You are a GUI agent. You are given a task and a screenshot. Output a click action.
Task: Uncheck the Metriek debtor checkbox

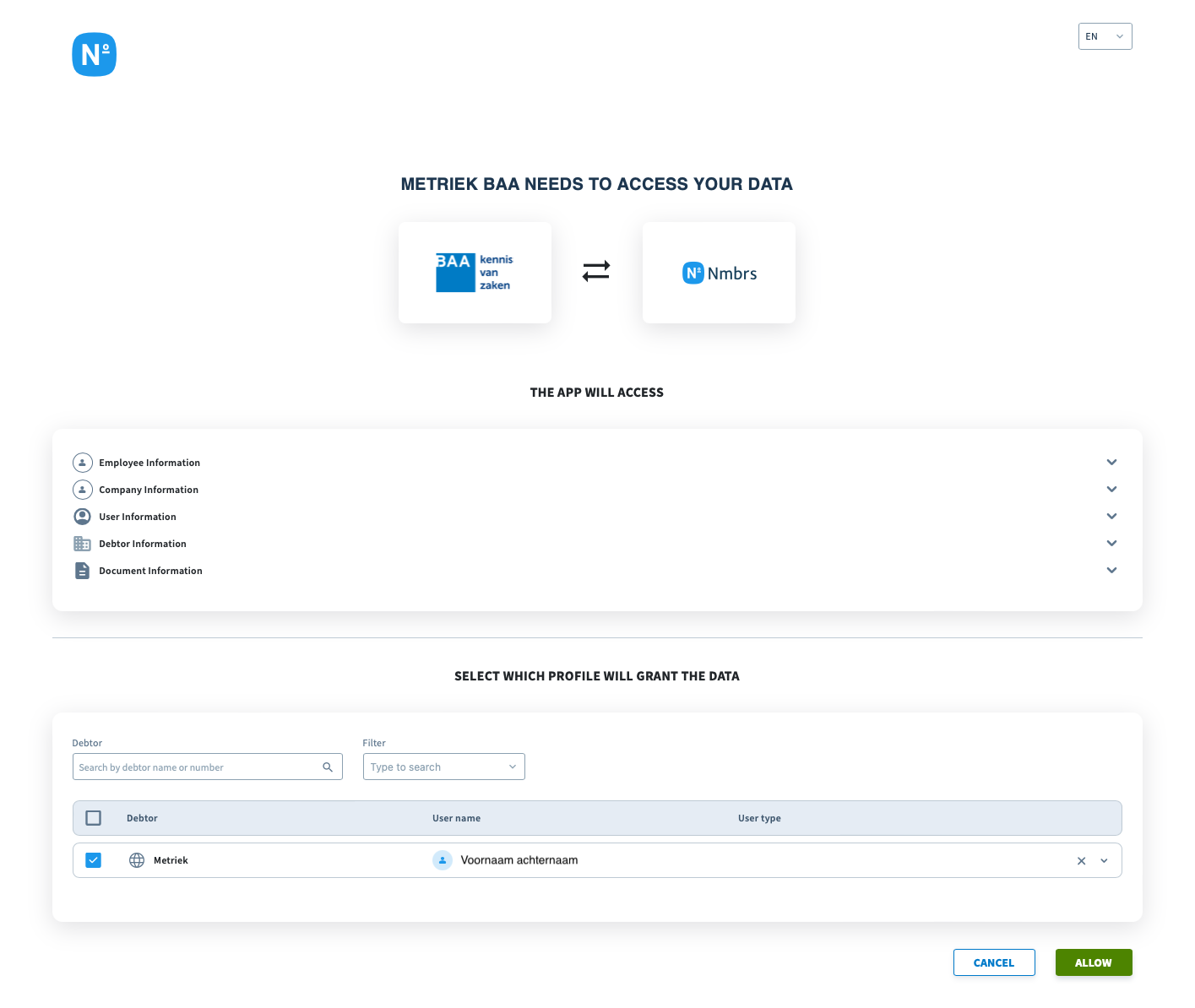pyautogui.click(x=94, y=860)
